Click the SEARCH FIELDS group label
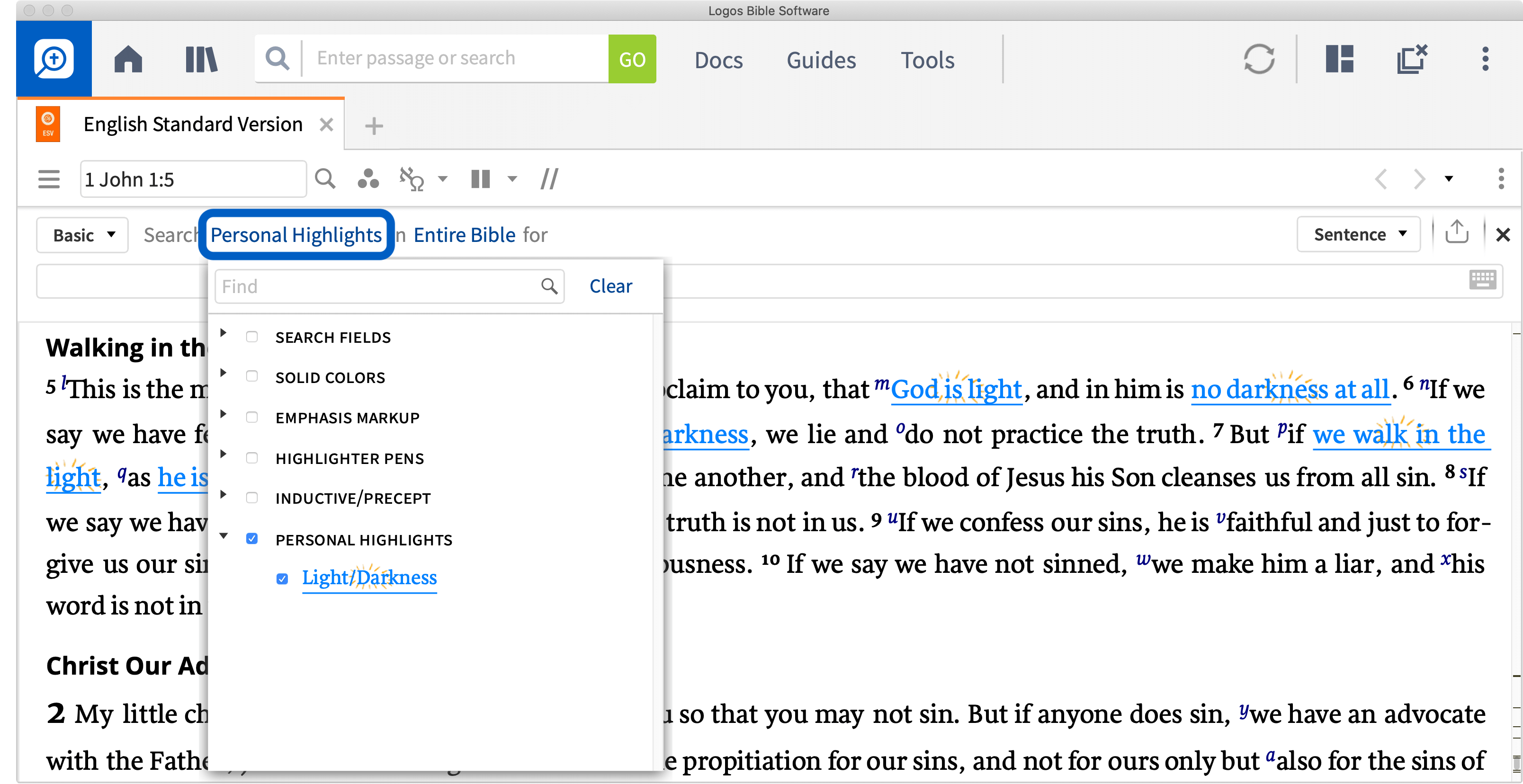This screenshot has width=1523, height=784. pos(333,337)
